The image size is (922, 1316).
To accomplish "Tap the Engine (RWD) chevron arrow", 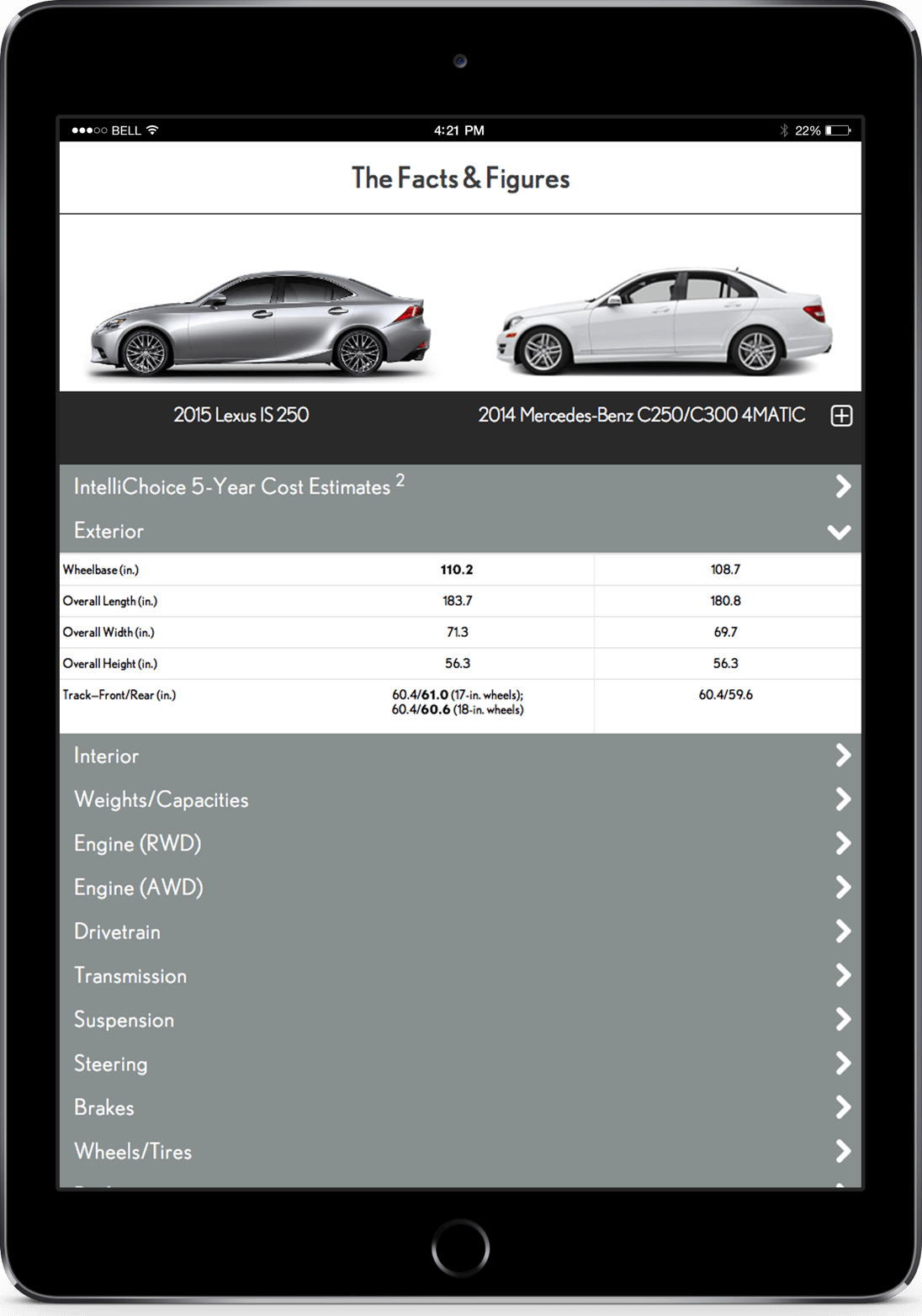I will [842, 843].
